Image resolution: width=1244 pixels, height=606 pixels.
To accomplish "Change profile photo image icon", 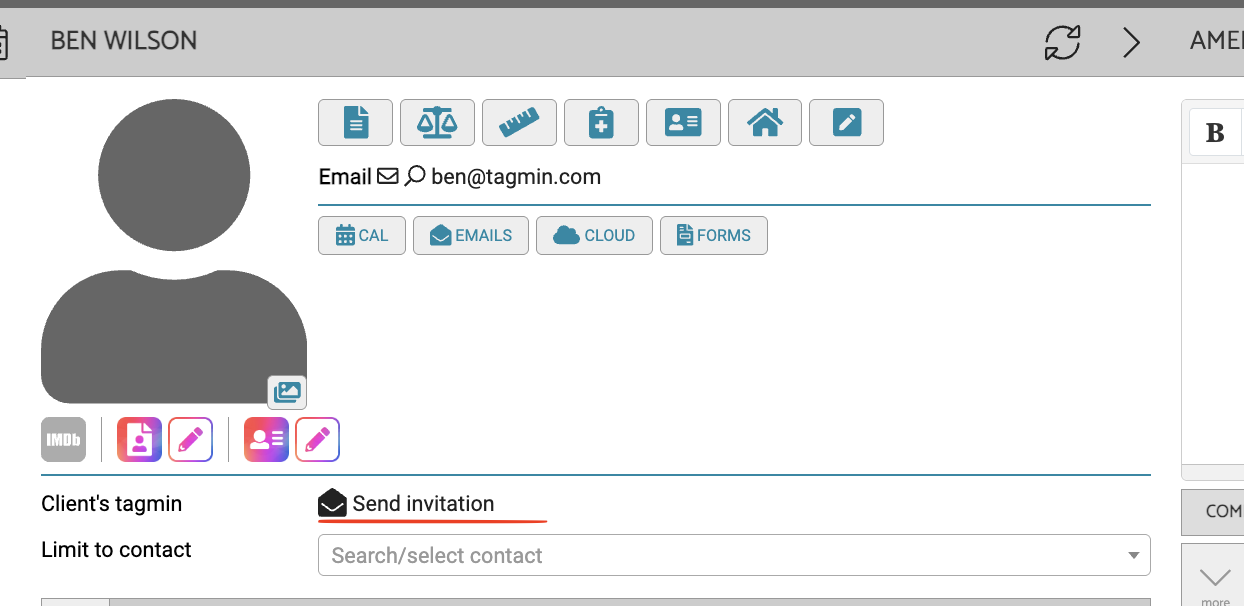I will (x=287, y=391).
